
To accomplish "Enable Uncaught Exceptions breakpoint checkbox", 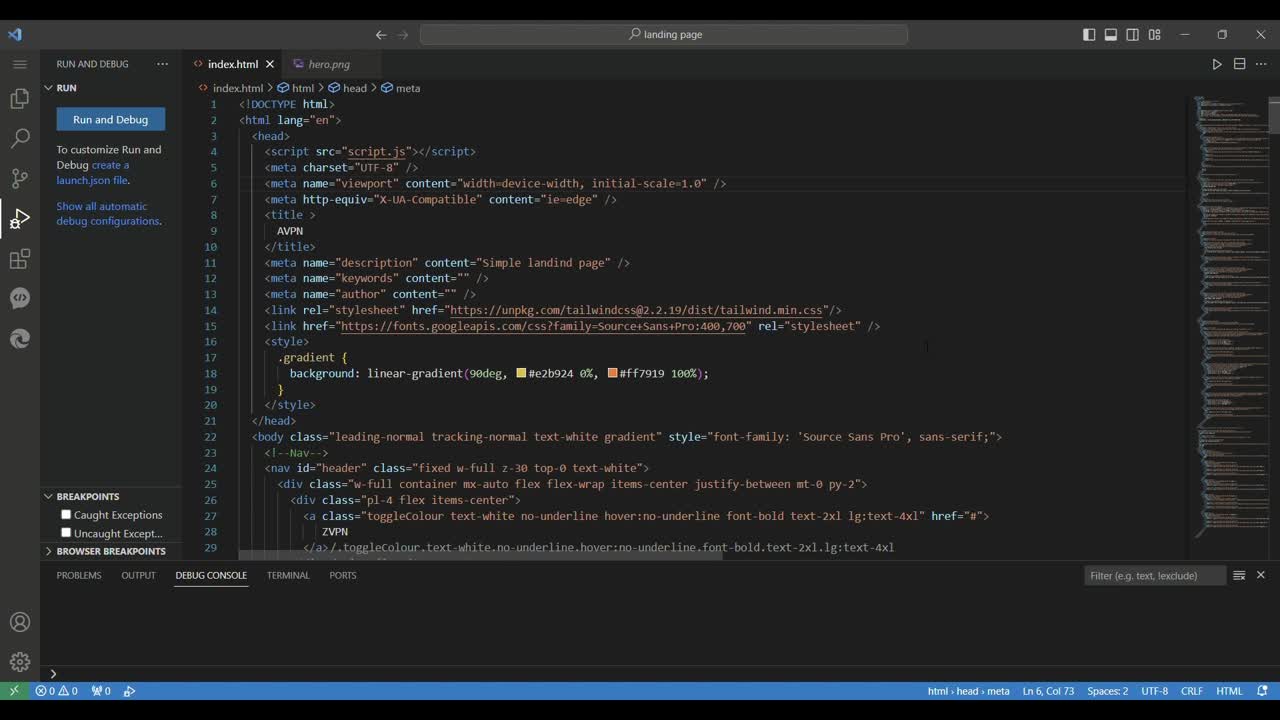I will 66,533.
